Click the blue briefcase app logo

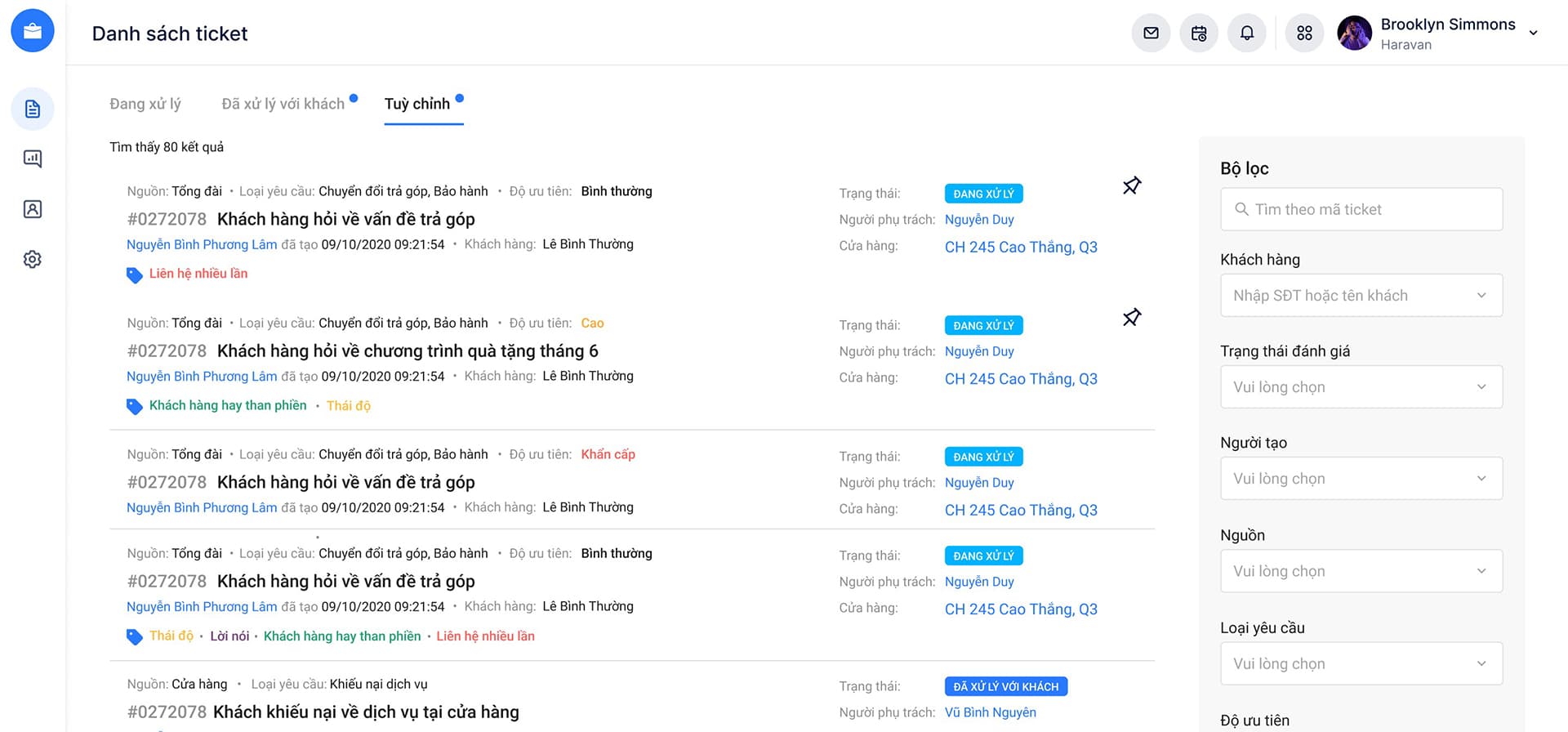click(x=33, y=31)
